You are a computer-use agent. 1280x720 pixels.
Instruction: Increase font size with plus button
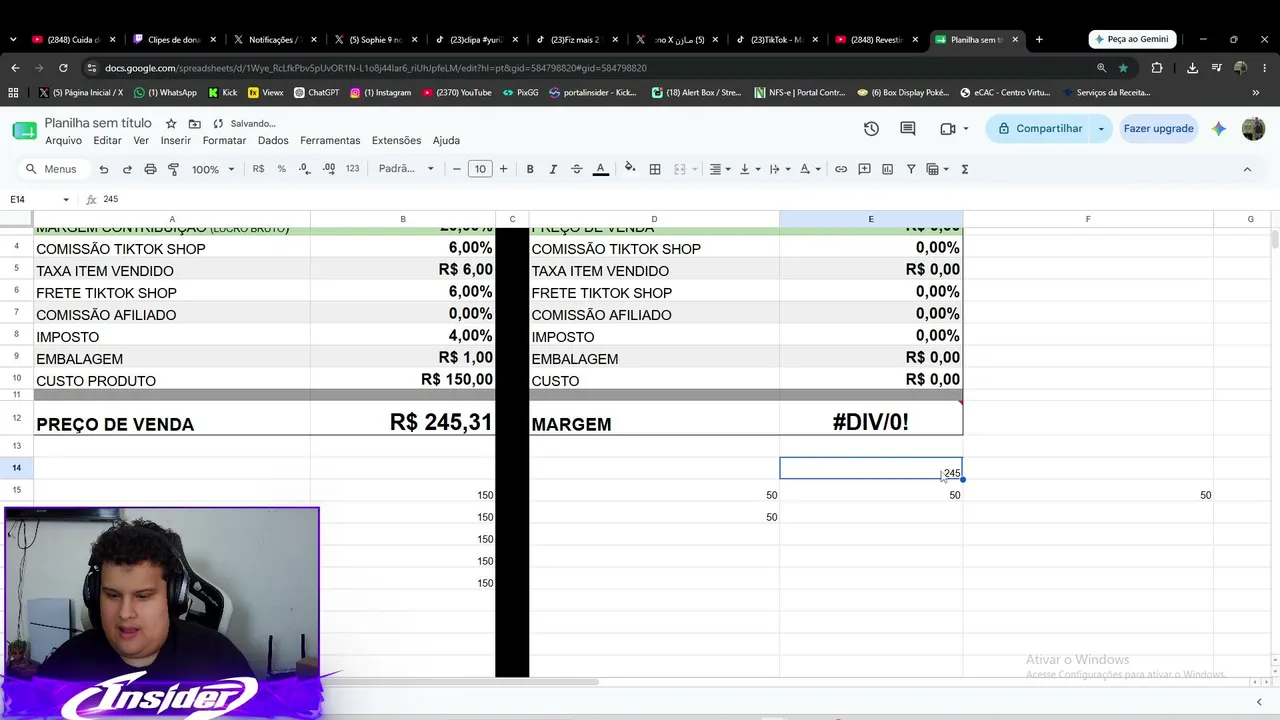tap(503, 169)
